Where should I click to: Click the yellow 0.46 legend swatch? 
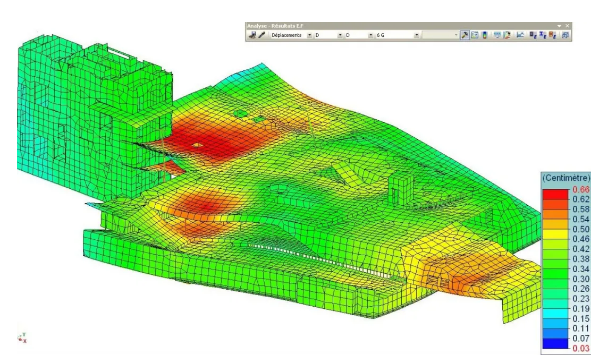pyautogui.click(x=555, y=234)
